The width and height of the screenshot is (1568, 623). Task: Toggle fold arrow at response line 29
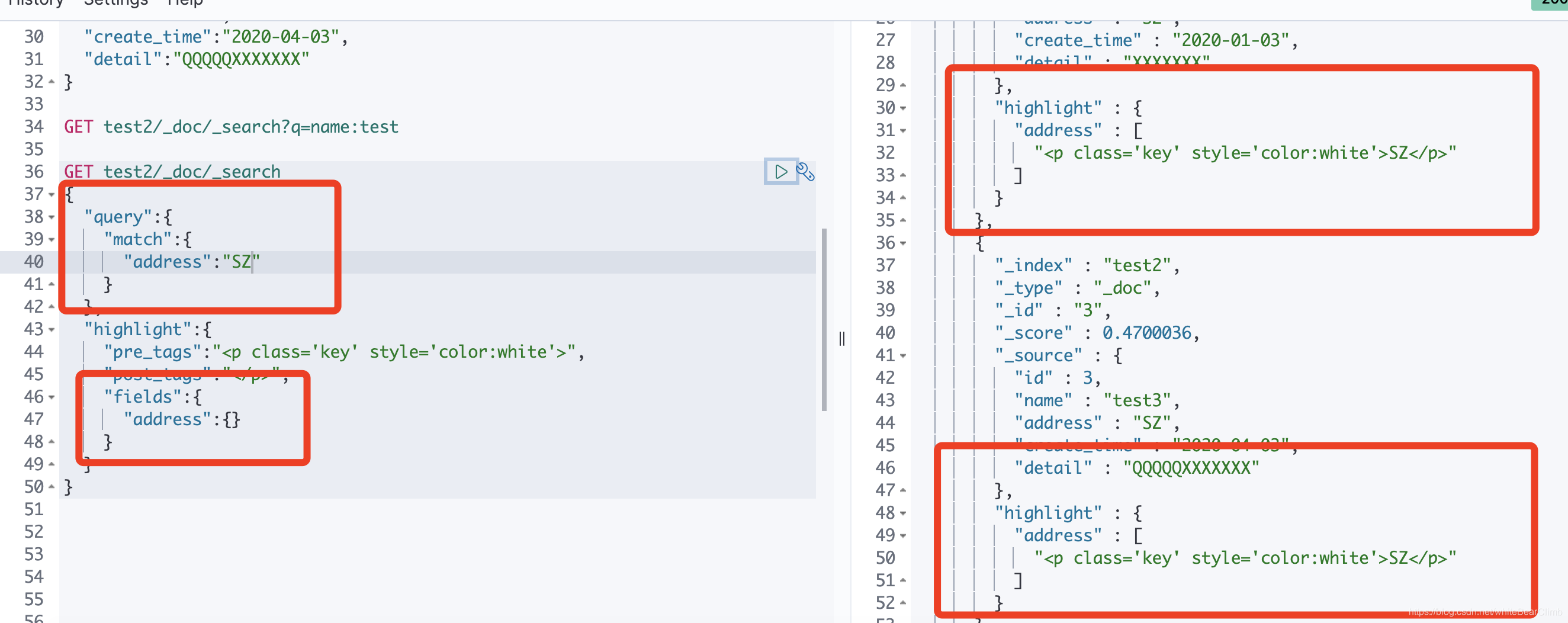[903, 86]
